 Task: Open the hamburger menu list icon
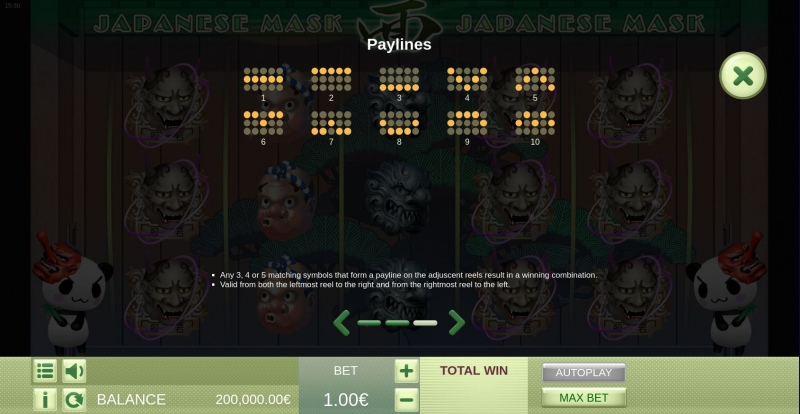45,371
